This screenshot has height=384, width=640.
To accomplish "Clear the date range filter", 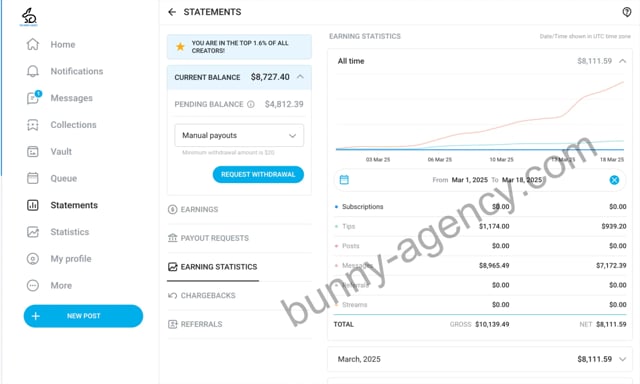I will [x=614, y=180].
